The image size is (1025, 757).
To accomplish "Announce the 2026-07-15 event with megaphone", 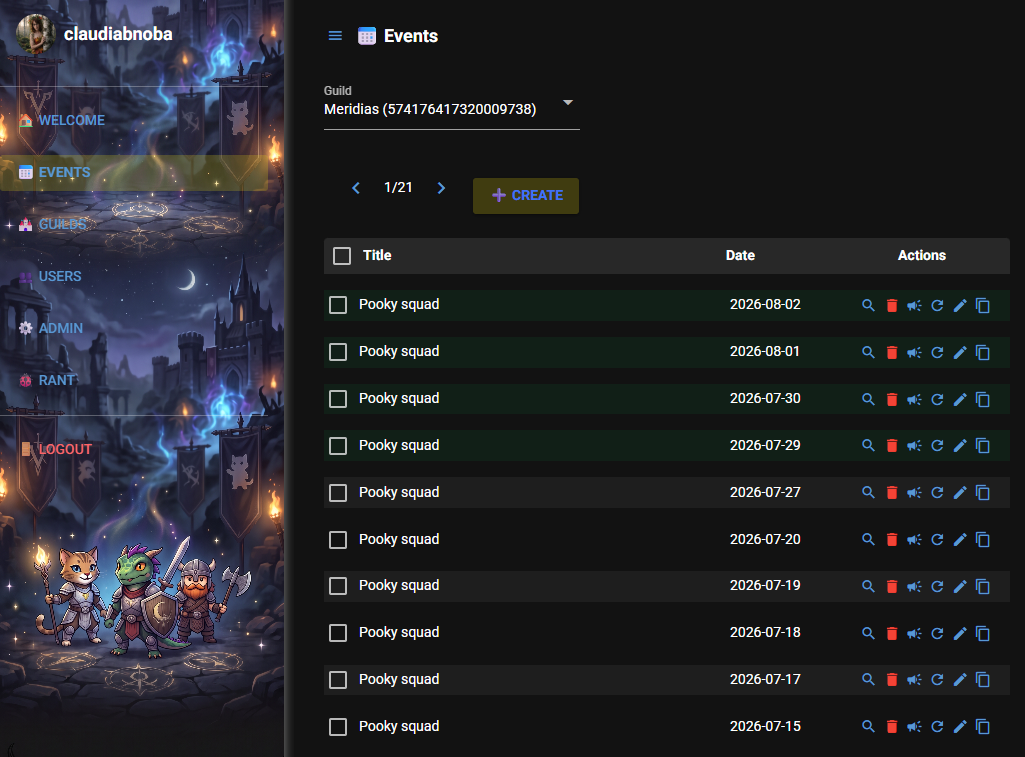I will [x=914, y=727].
